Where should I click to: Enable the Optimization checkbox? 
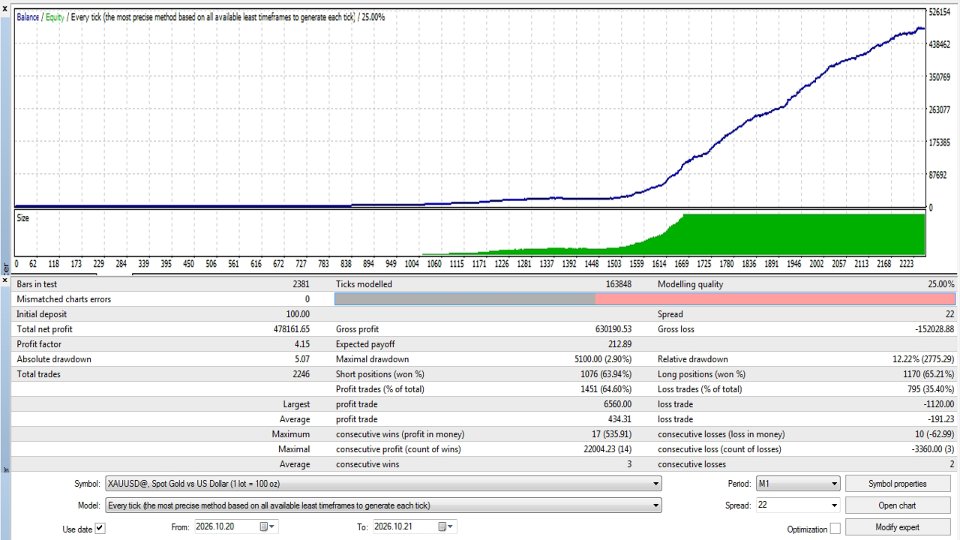tap(835, 528)
